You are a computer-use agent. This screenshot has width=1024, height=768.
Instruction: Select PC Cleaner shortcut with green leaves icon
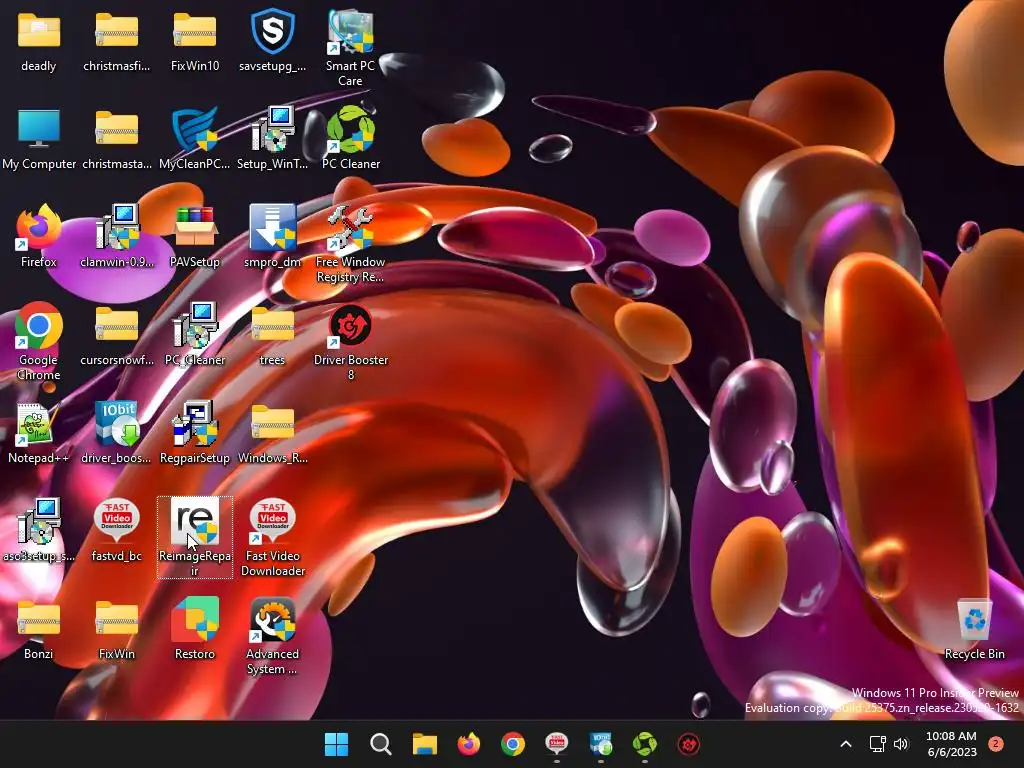tap(351, 139)
